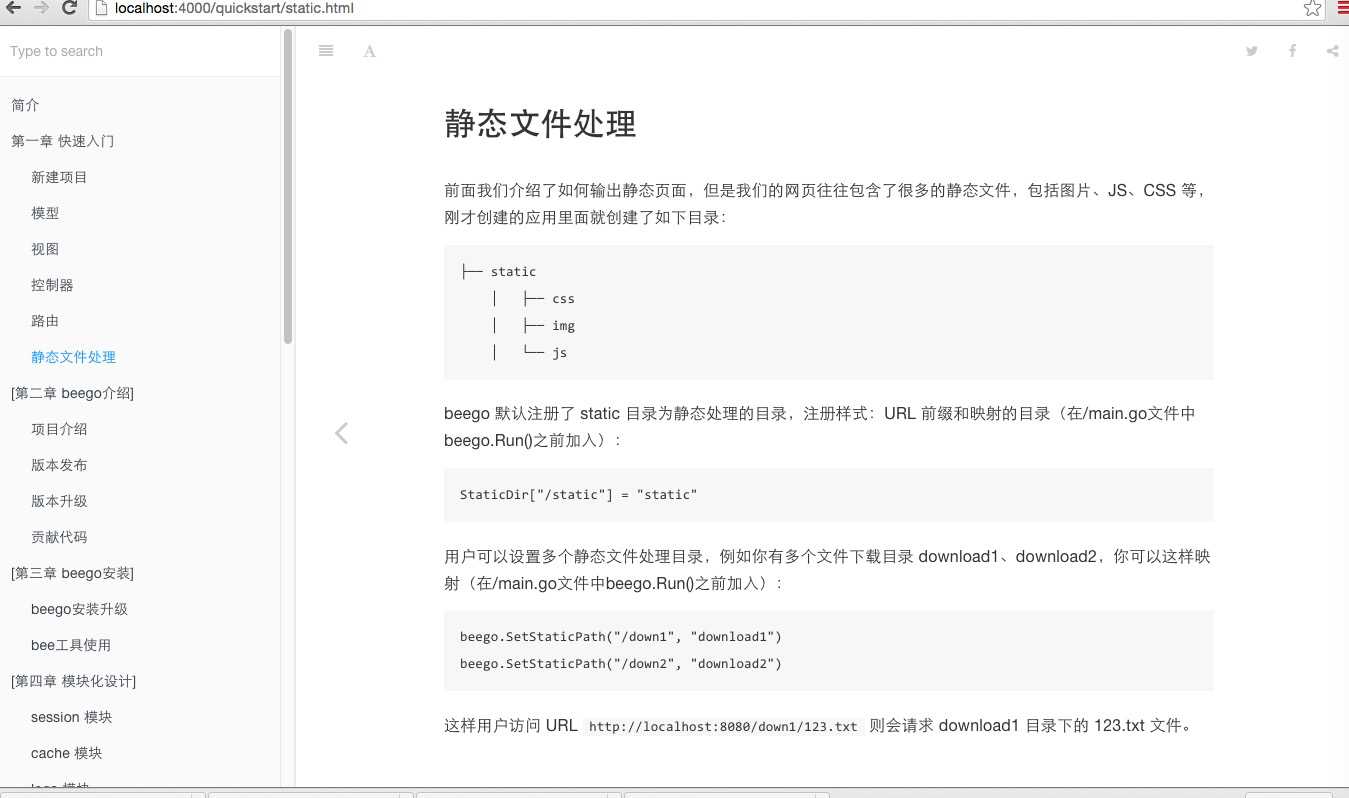Open 贡献代码 sidebar entry
1349x798 pixels.
(59, 537)
